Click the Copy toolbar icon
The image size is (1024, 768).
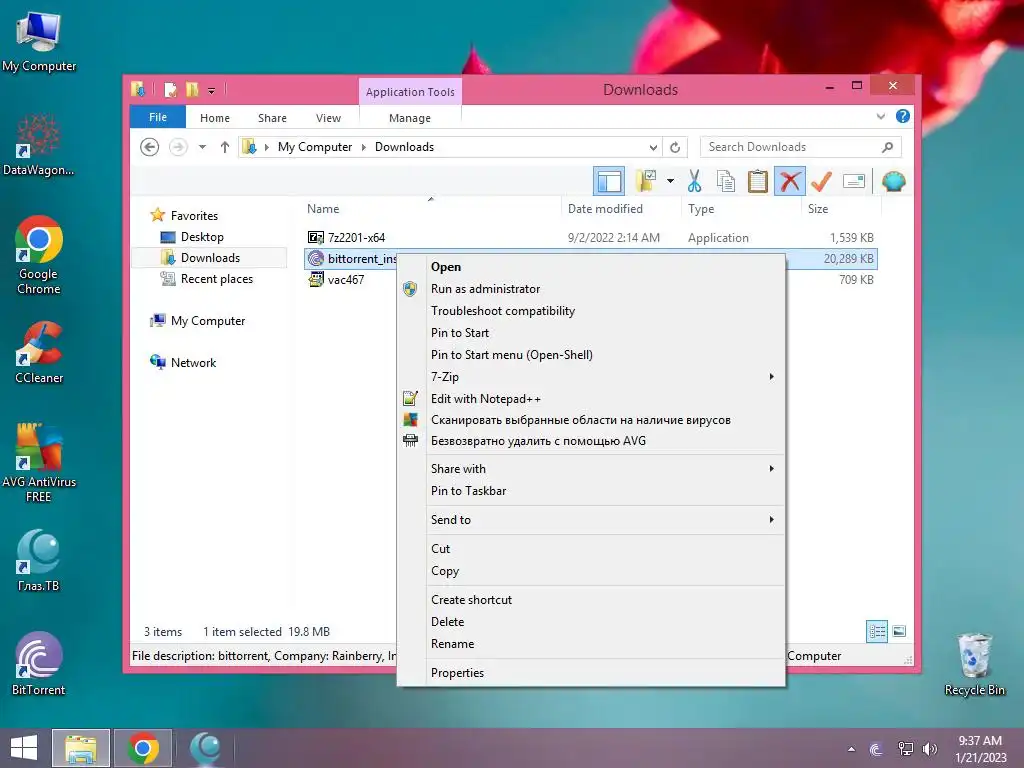pos(726,182)
